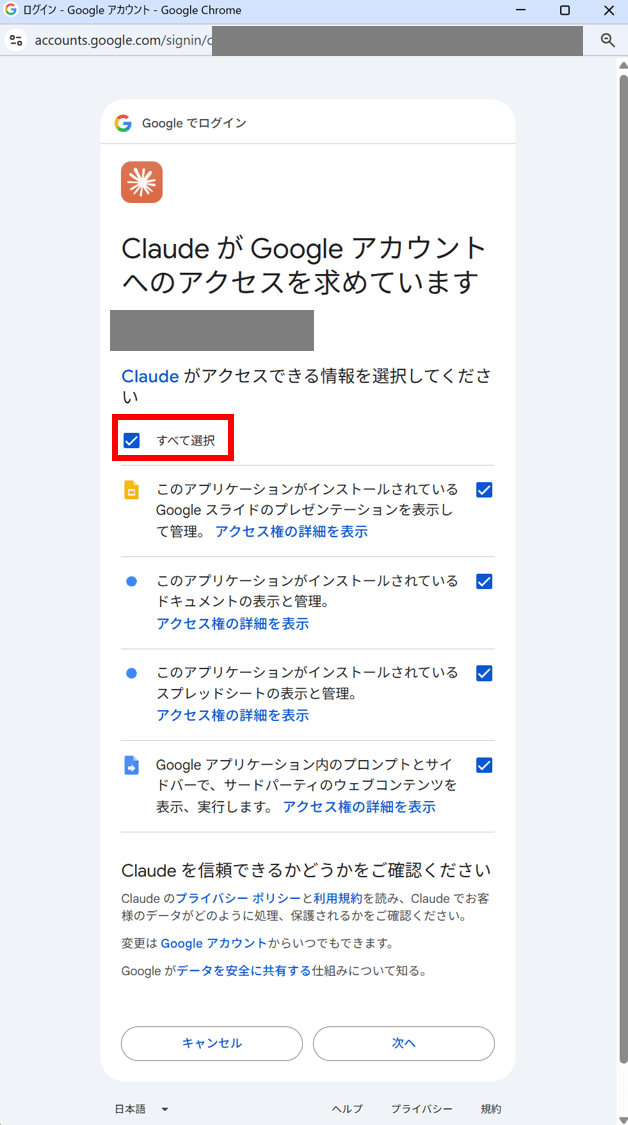The height and width of the screenshot is (1125, 628).
Task: Click the blue Apps Script document icon
Action: pyautogui.click(x=131, y=765)
